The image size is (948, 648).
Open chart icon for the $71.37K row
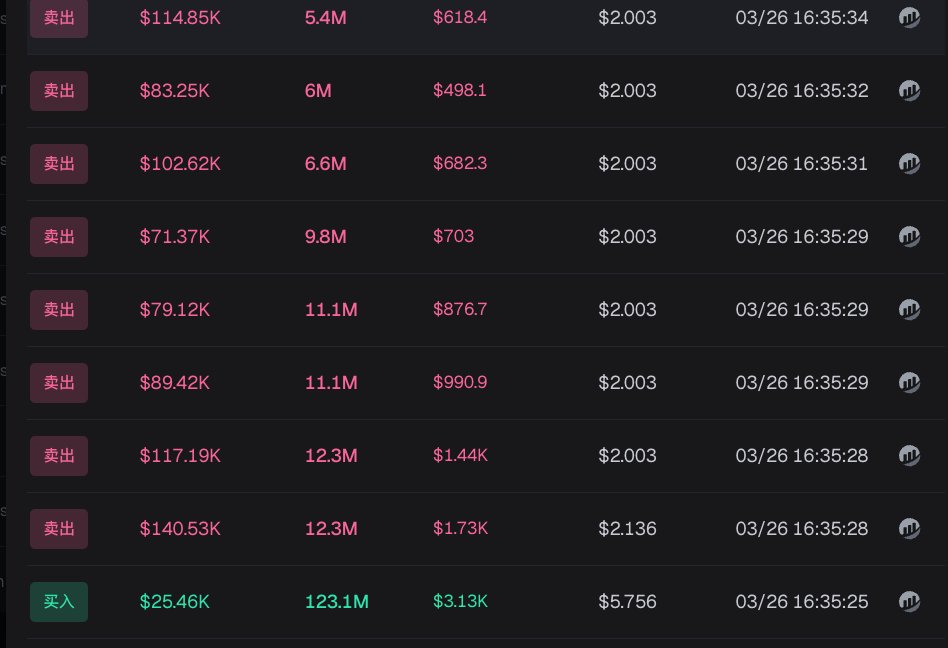909,236
